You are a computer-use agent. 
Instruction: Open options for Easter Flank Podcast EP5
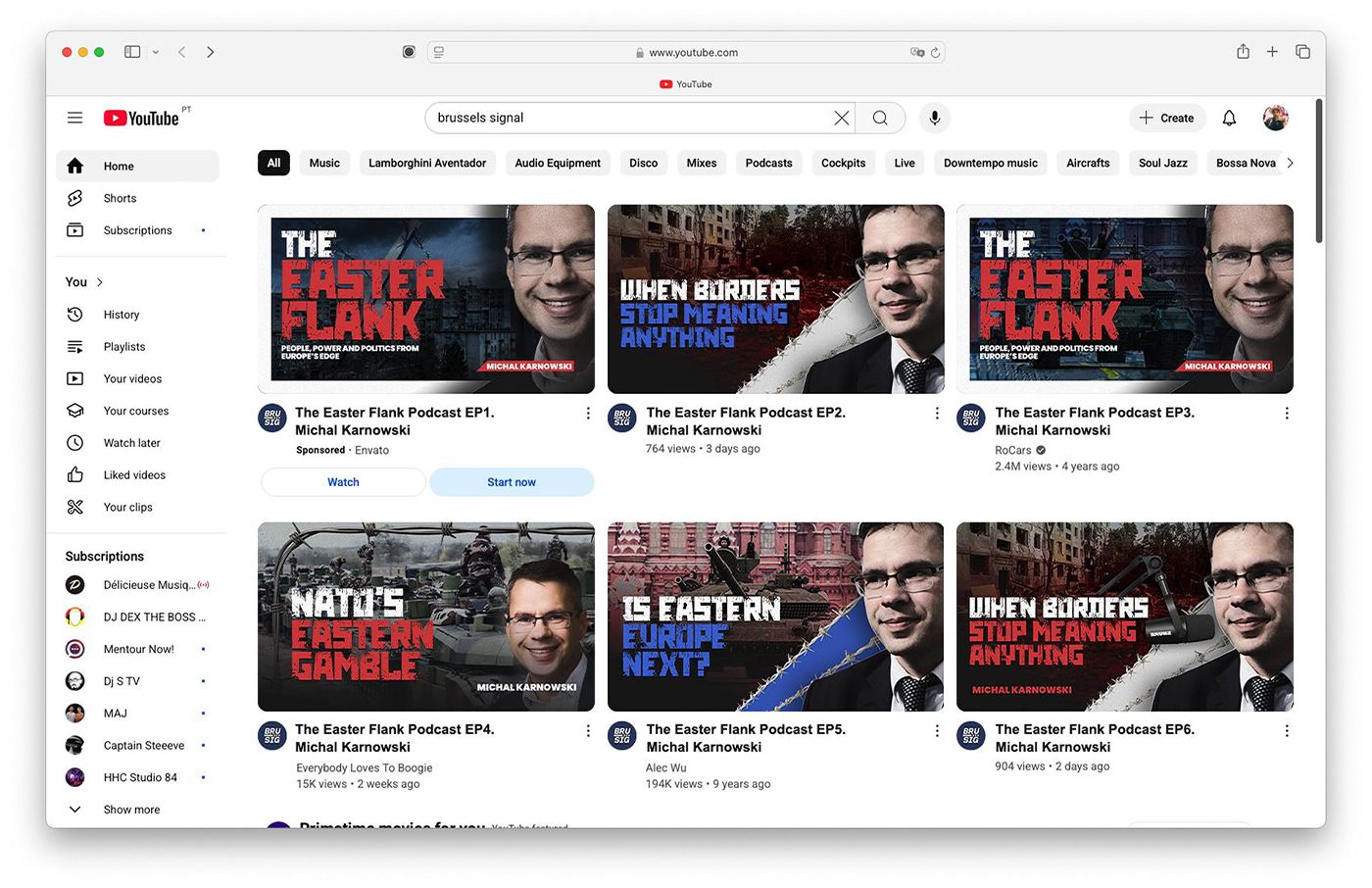click(937, 730)
